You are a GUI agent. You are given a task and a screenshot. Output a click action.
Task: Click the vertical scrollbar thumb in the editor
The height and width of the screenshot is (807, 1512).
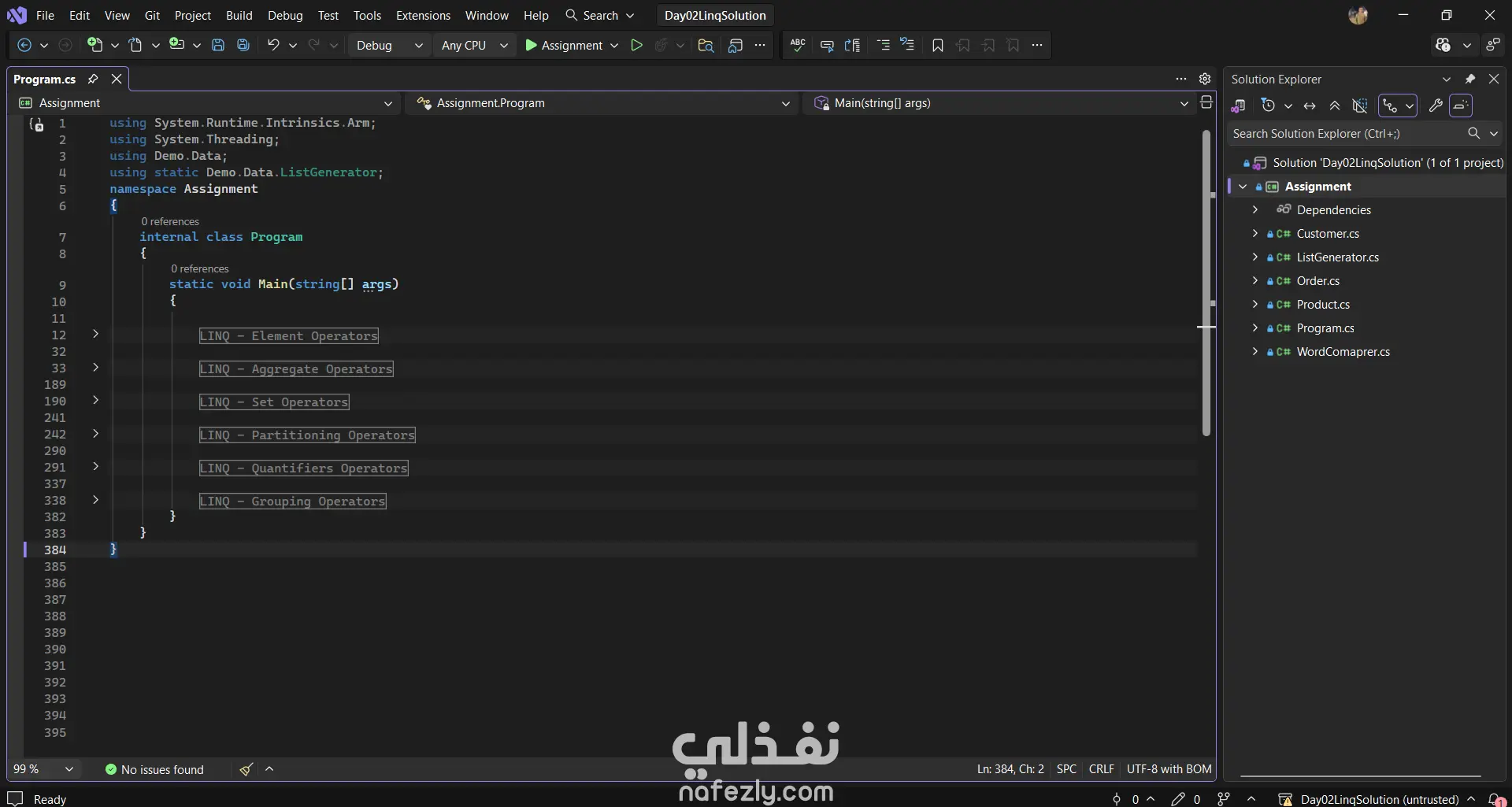[x=1206, y=283]
